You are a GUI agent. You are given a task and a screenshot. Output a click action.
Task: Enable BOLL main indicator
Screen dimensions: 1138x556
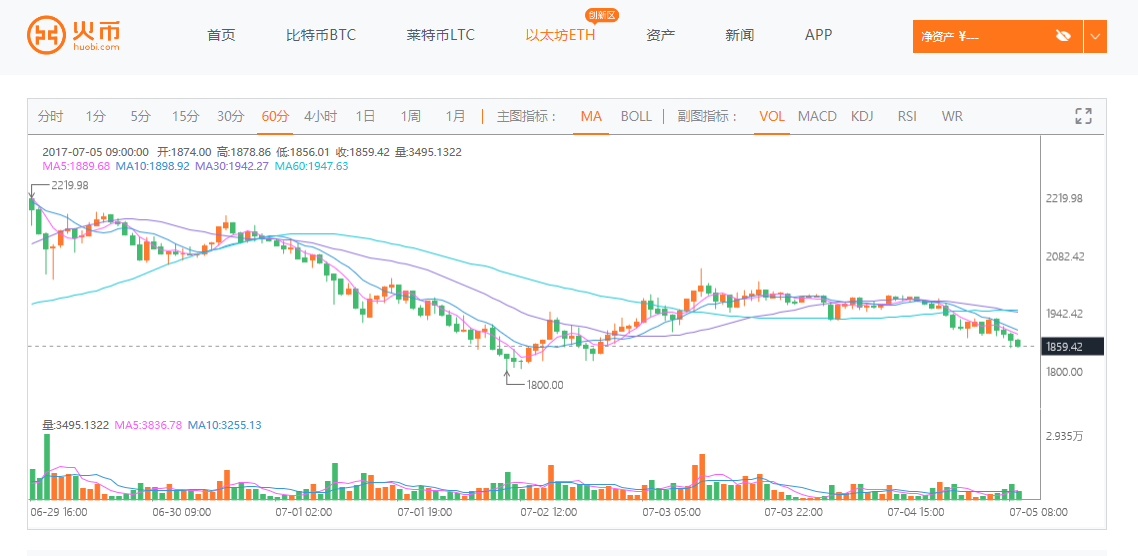coord(636,116)
